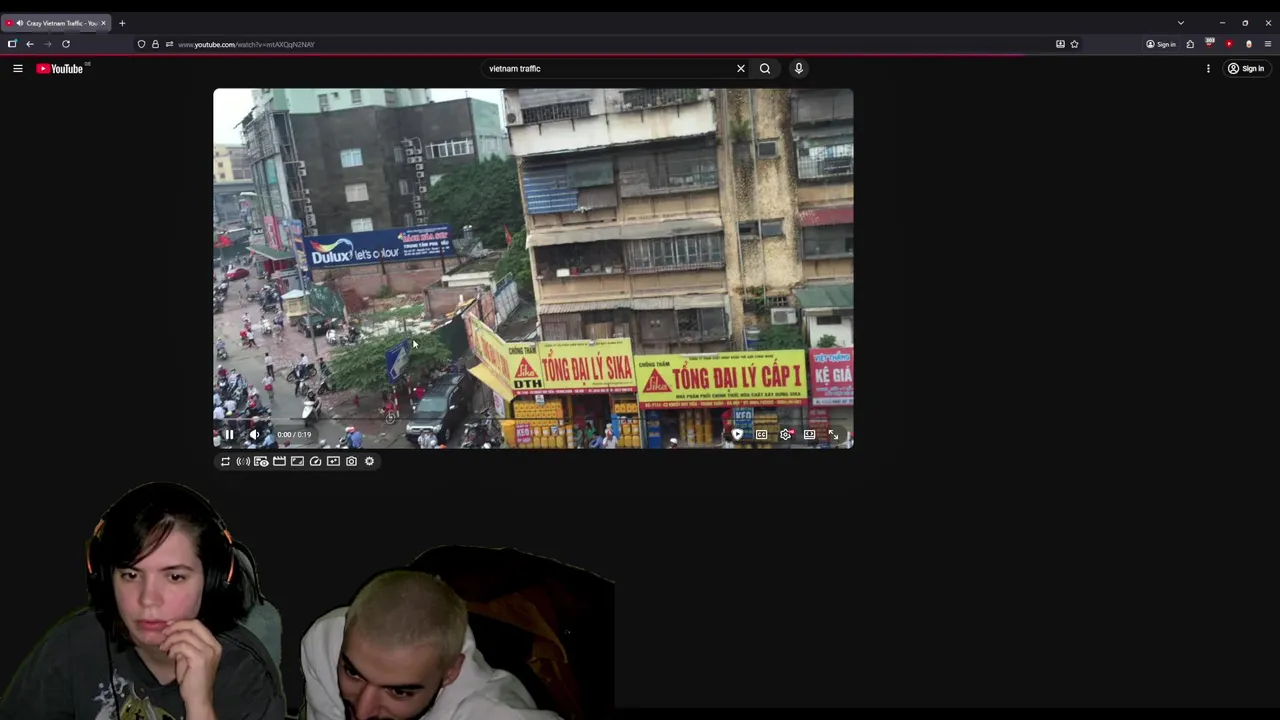Click the screen with eye extension icon
This screenshot has height=720, width=1280.
261,461
